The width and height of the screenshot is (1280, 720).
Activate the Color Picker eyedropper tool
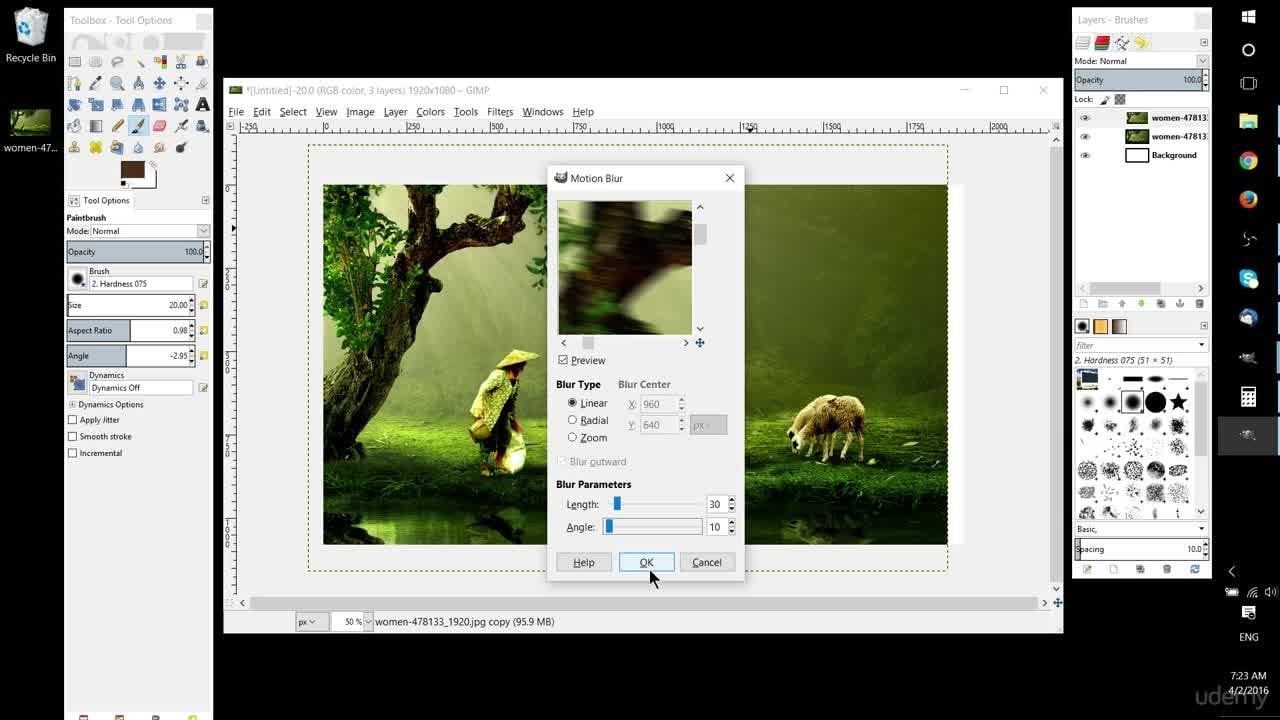pos(96,83)
